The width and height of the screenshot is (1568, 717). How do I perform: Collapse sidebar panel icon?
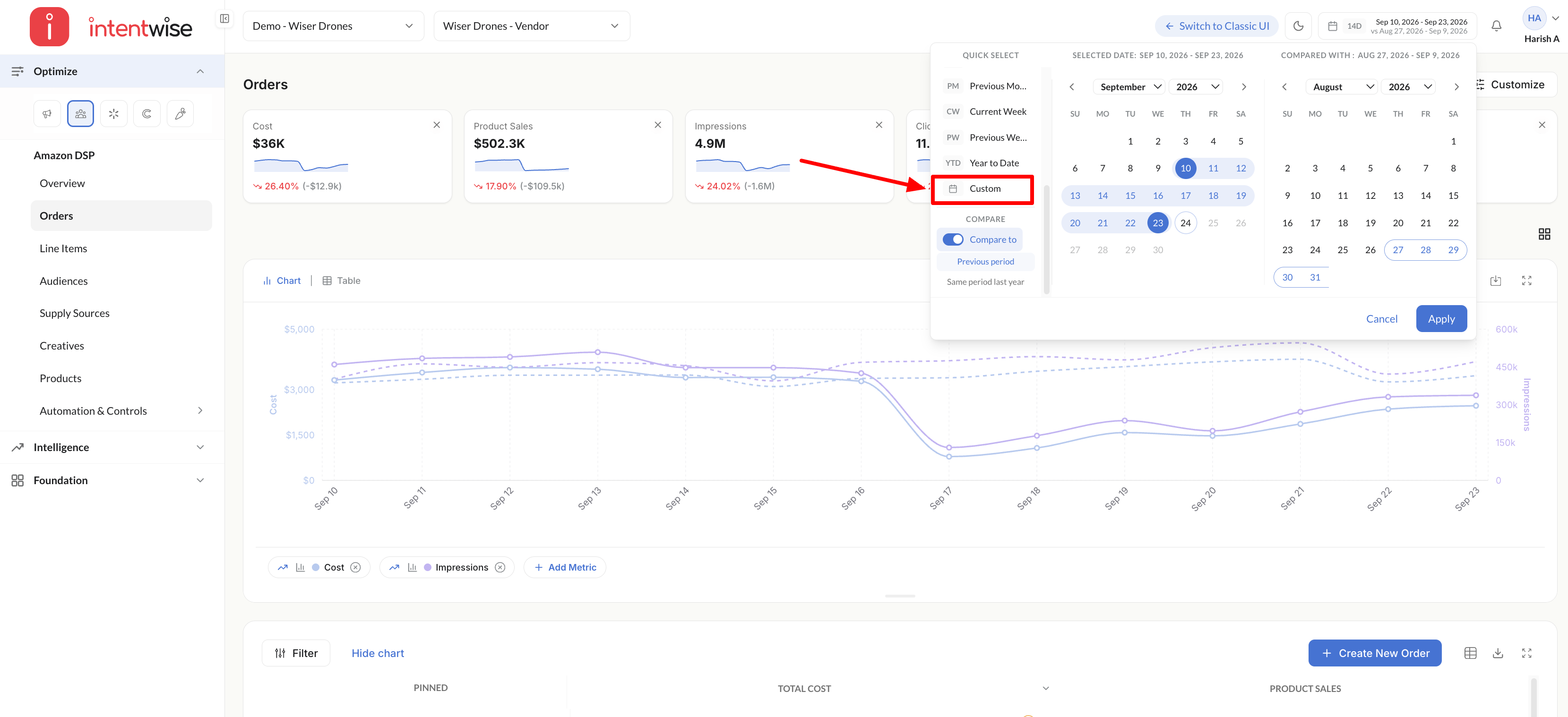click(224, 19)
